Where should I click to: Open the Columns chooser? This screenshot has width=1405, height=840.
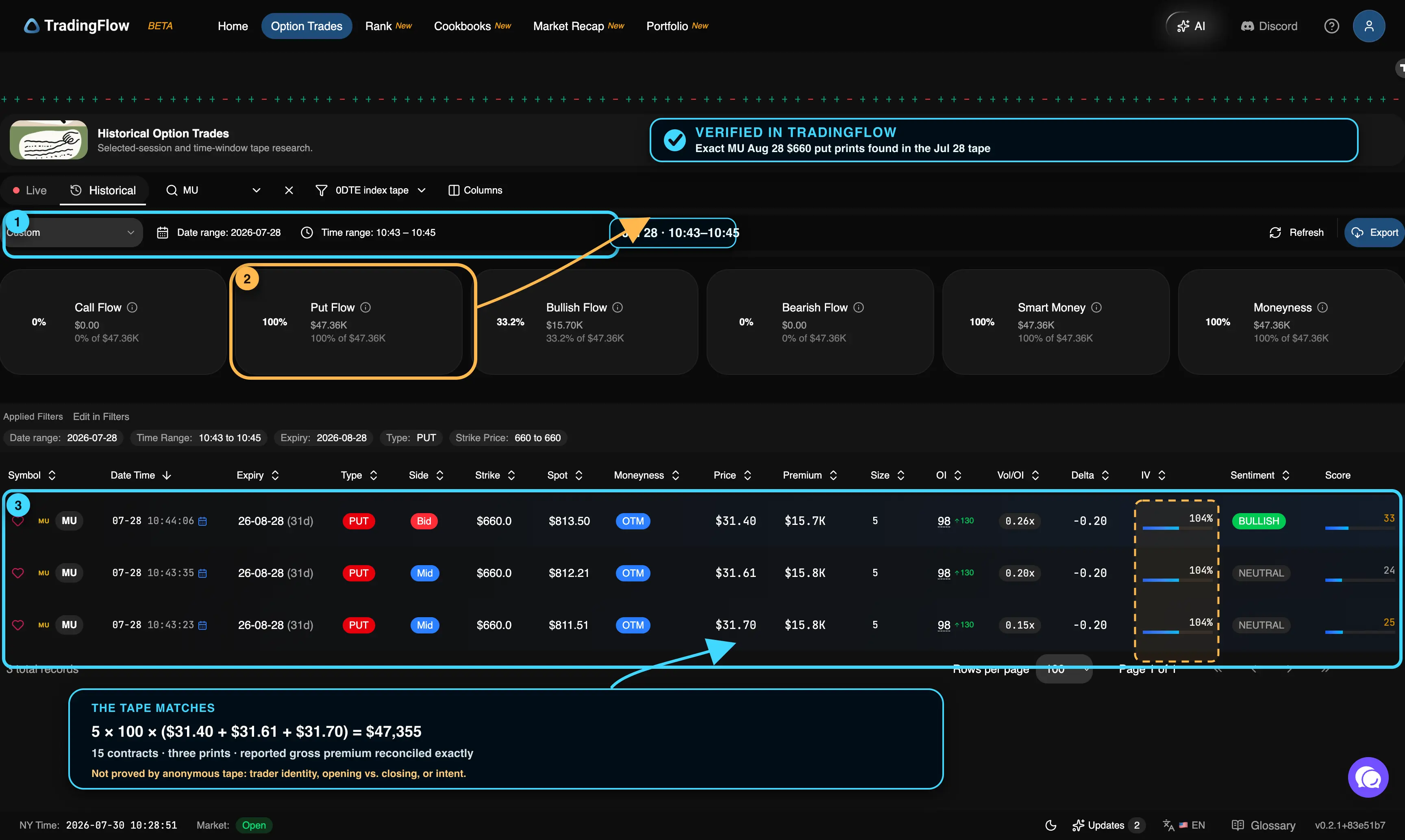point(475,190)
